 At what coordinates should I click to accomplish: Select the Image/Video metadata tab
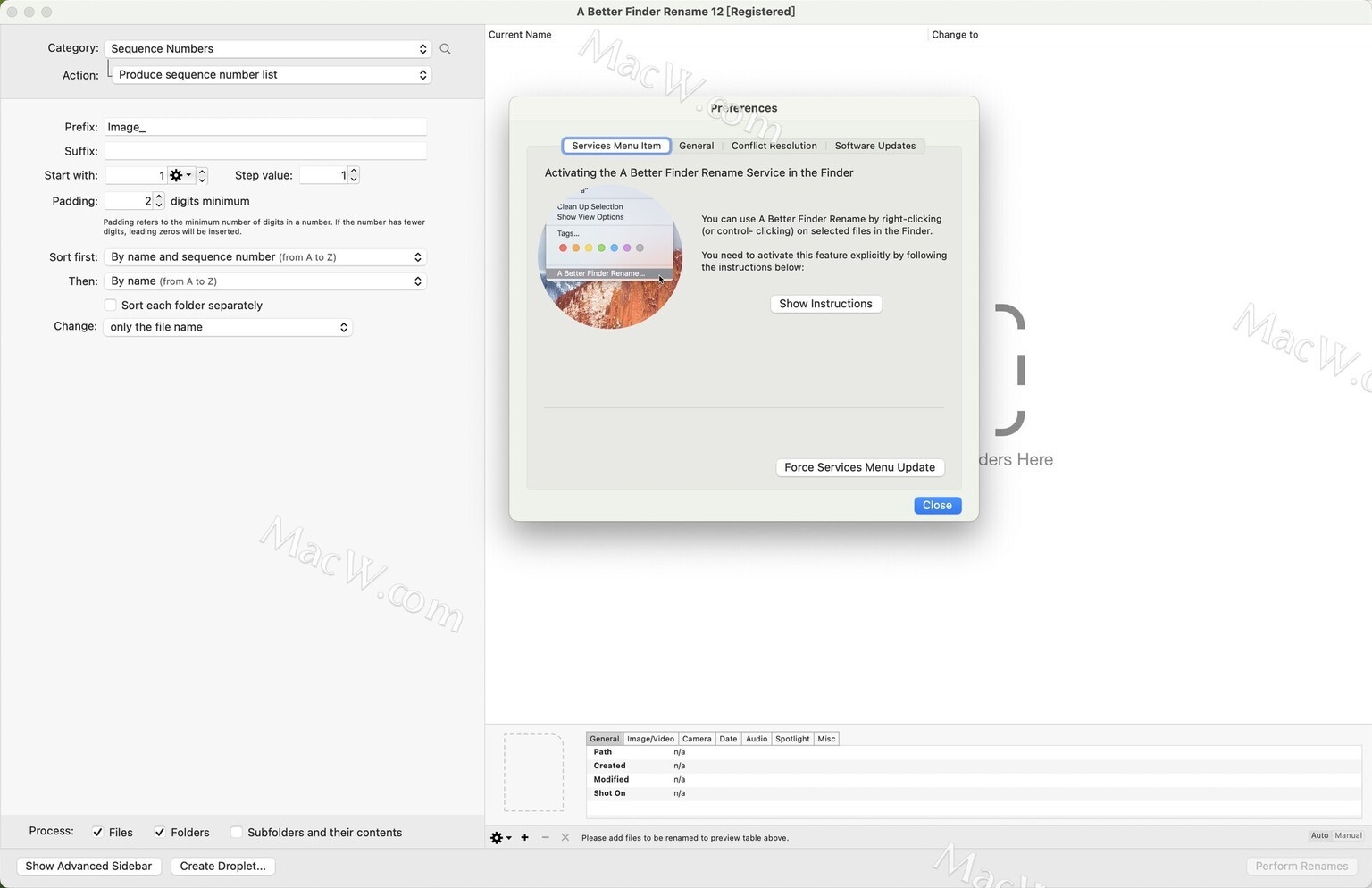[x=650, y=739]
